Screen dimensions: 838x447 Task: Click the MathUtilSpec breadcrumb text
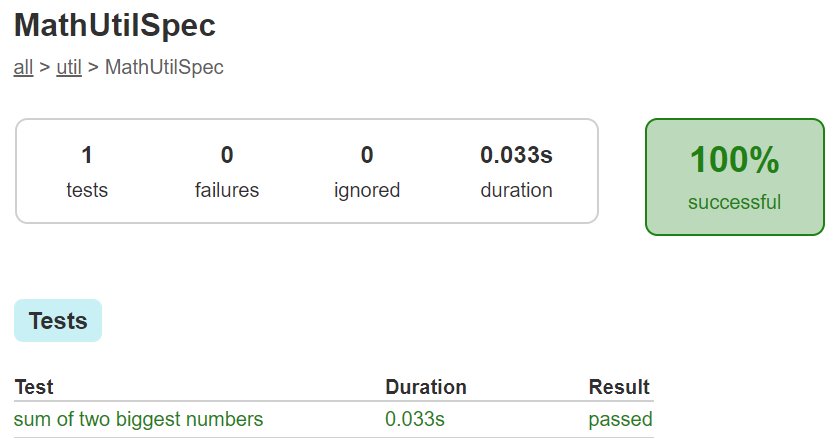point(164,68)
